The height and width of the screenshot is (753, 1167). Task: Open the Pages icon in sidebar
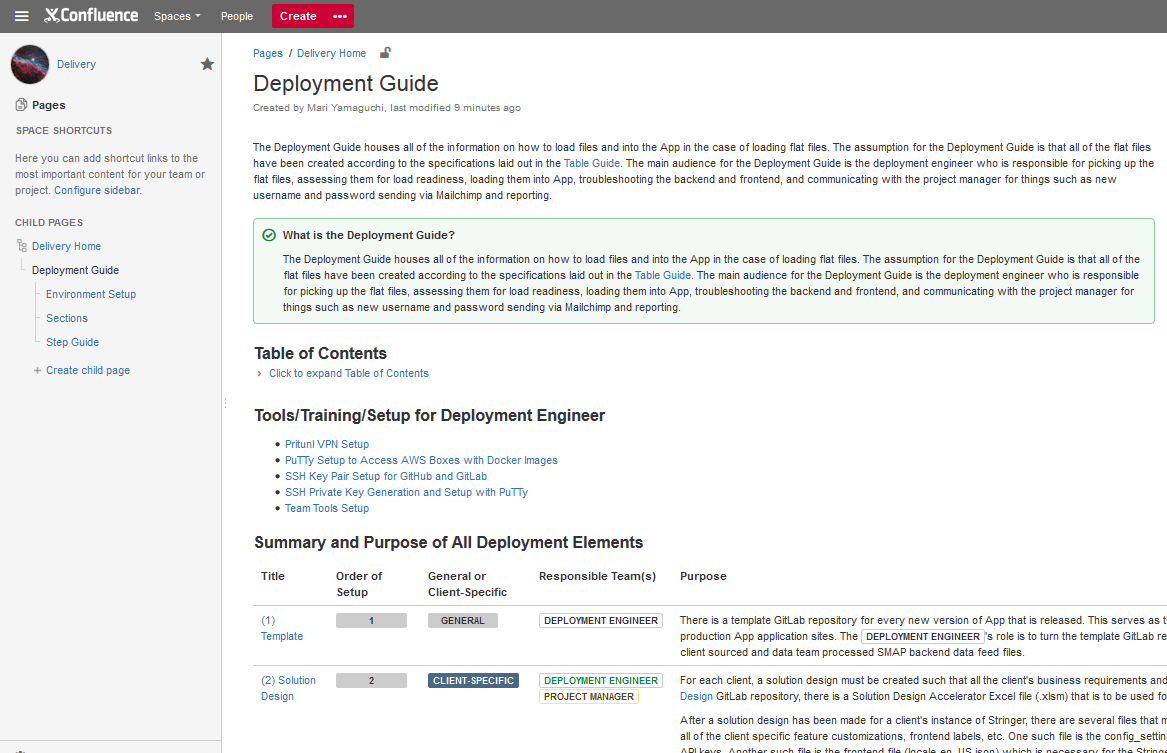[22, 105]
